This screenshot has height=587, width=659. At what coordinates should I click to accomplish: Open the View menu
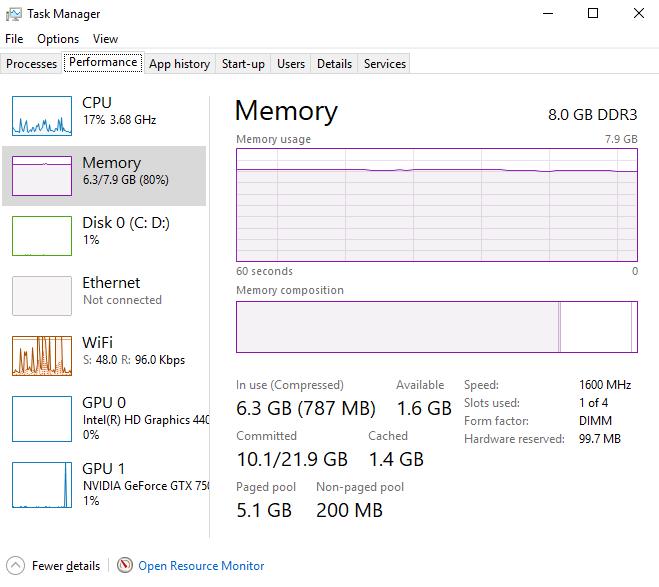point(105,39)
